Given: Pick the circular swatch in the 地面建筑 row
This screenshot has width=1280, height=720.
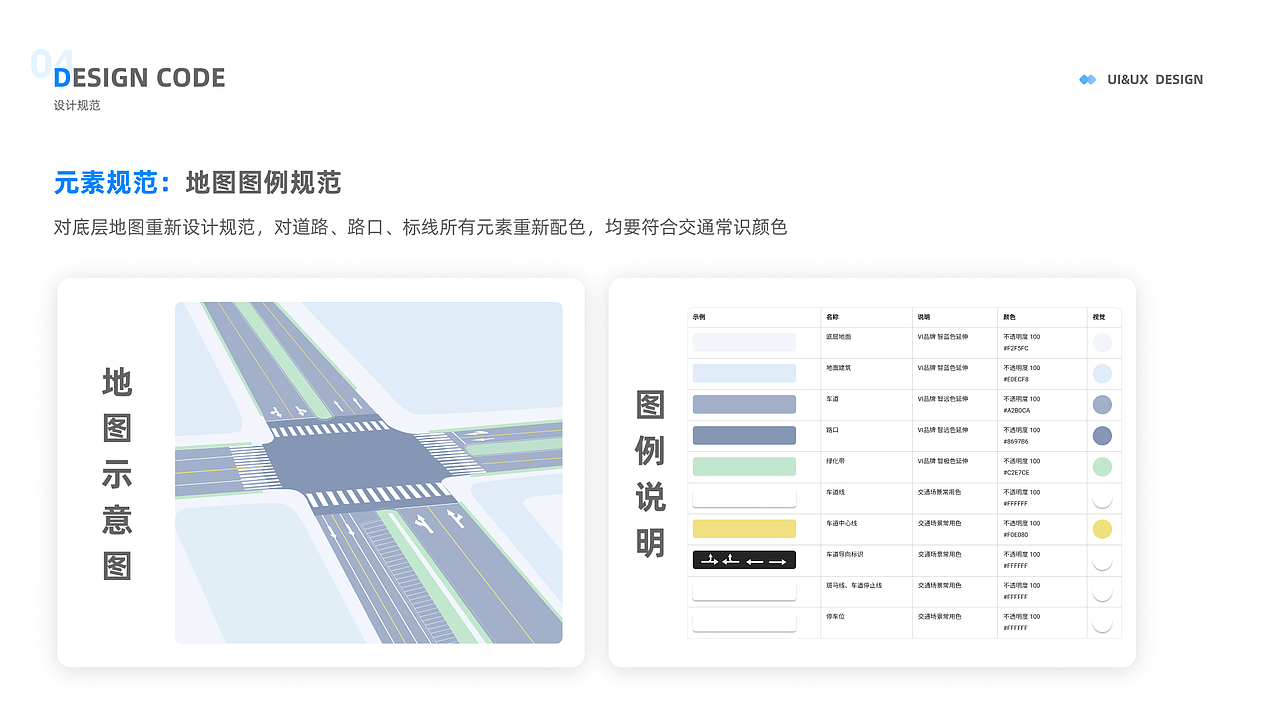Looking at the screenshot, I should pos(1102,374).
